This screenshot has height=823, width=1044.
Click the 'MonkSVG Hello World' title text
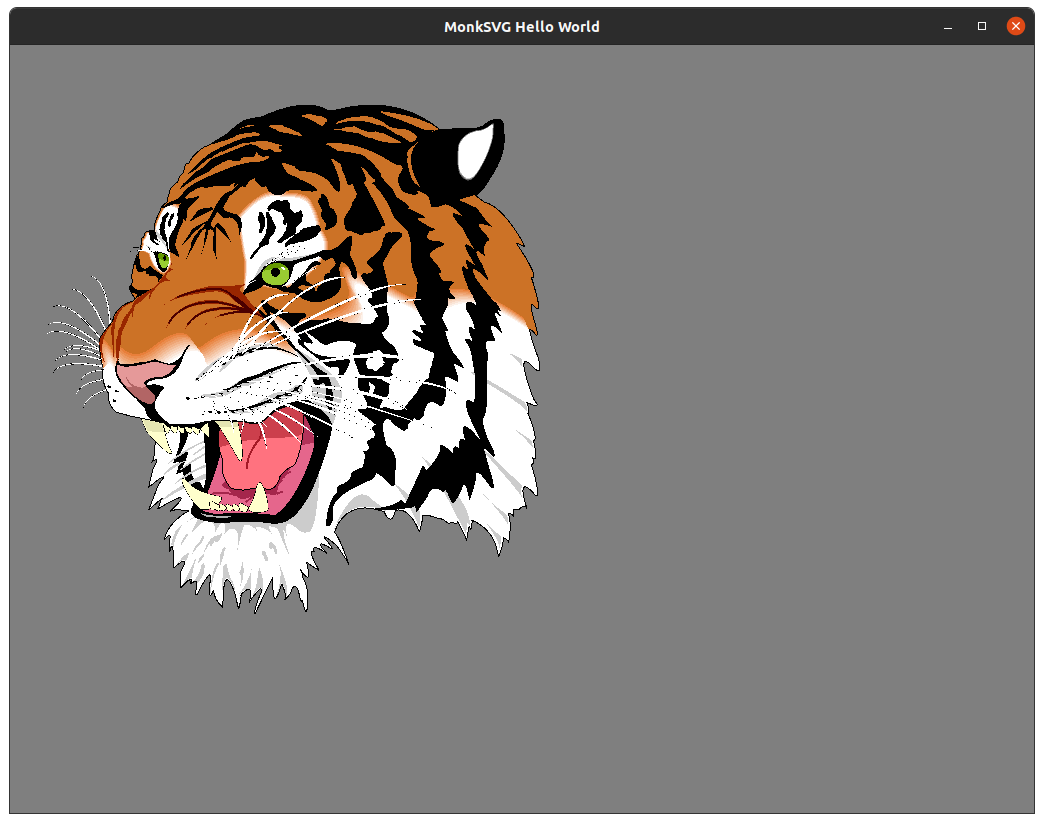coord(521,27)
